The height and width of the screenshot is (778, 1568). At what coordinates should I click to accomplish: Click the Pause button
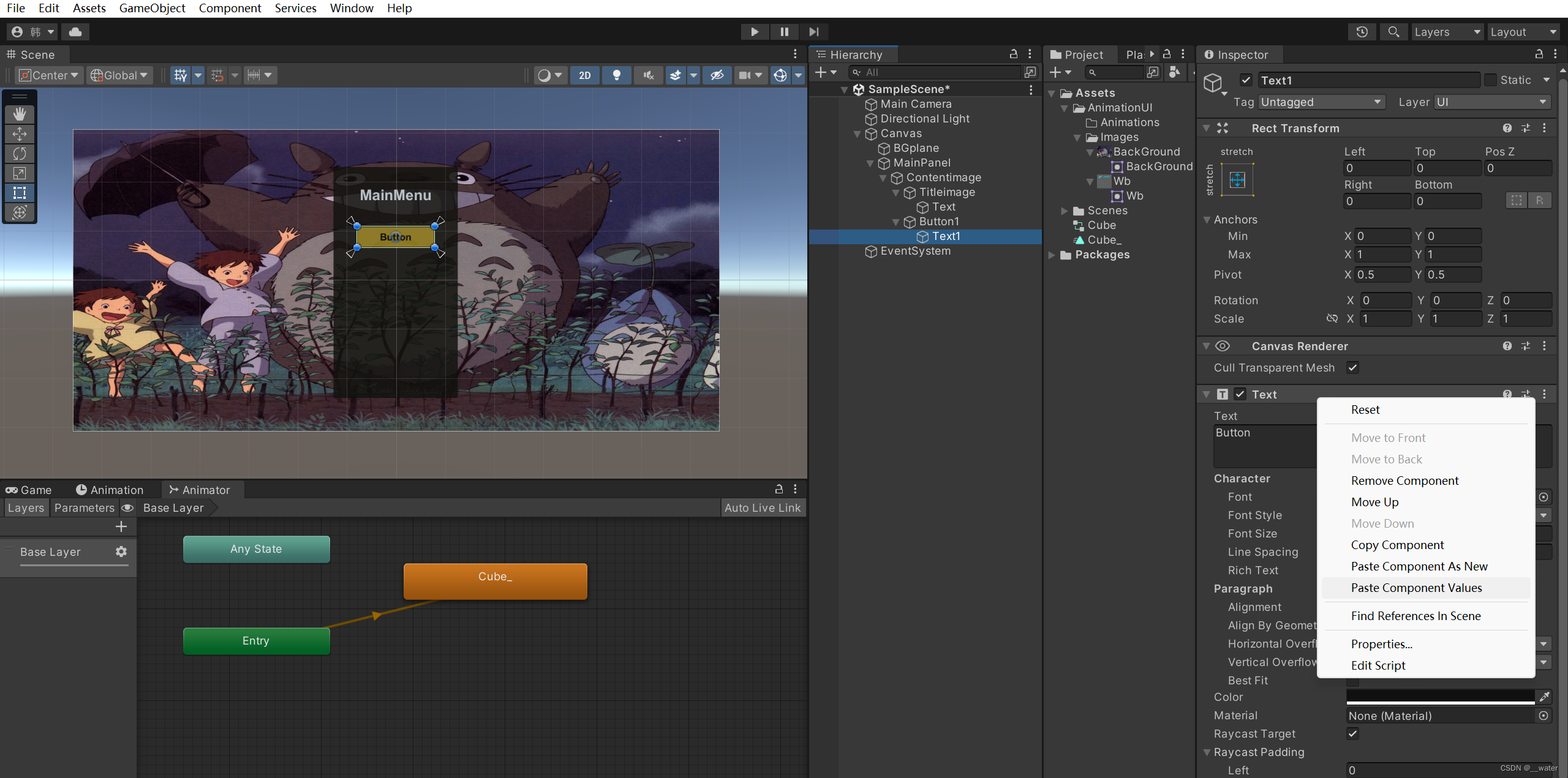(x=784, y=32)
